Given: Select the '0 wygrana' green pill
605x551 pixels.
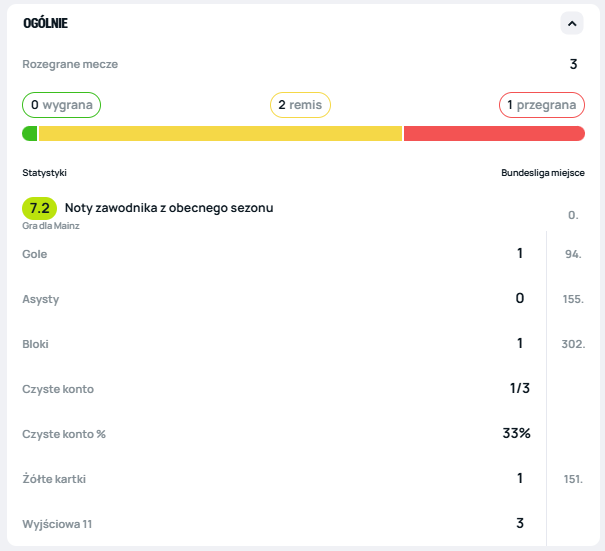Looking at the screenshot, I should [62, 104].
